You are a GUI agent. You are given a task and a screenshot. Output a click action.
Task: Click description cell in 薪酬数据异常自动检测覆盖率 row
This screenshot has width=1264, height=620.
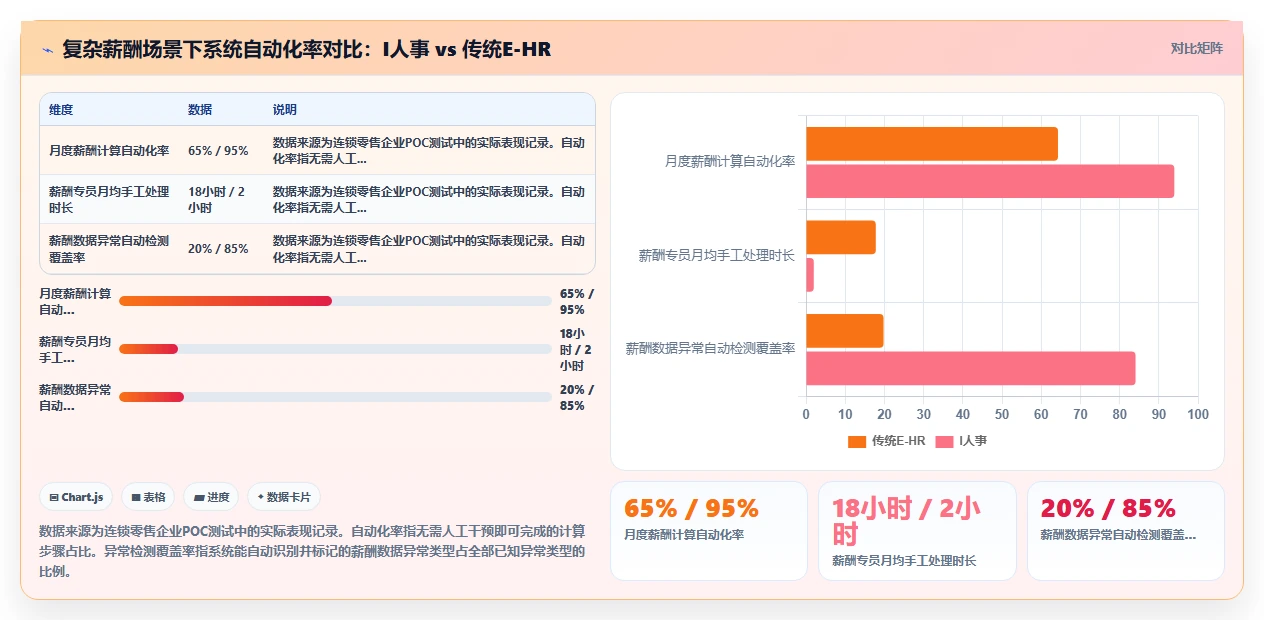click(x=429, y=249)
